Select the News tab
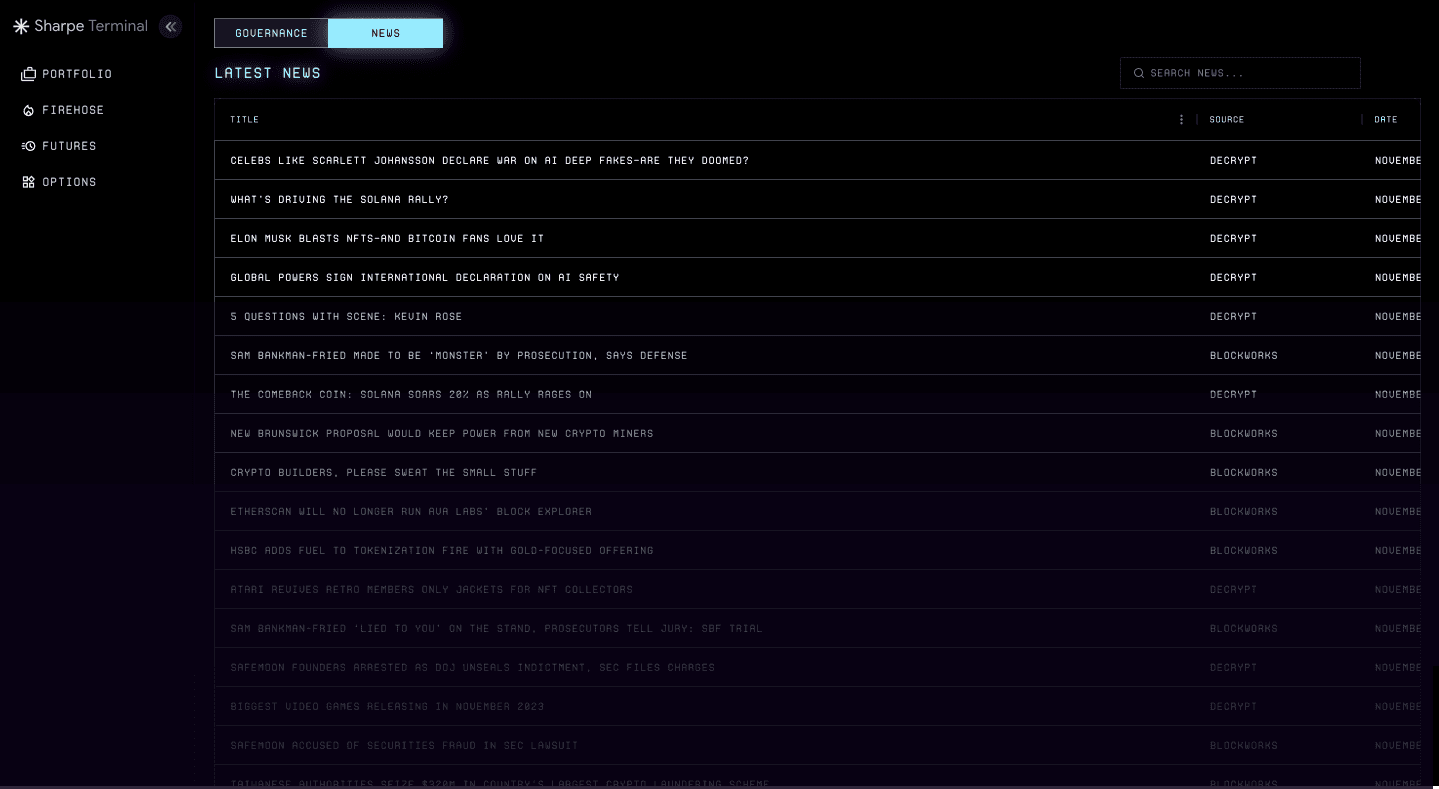The width and height of the screenshot is (1439, 789). [x=385, y=33]
